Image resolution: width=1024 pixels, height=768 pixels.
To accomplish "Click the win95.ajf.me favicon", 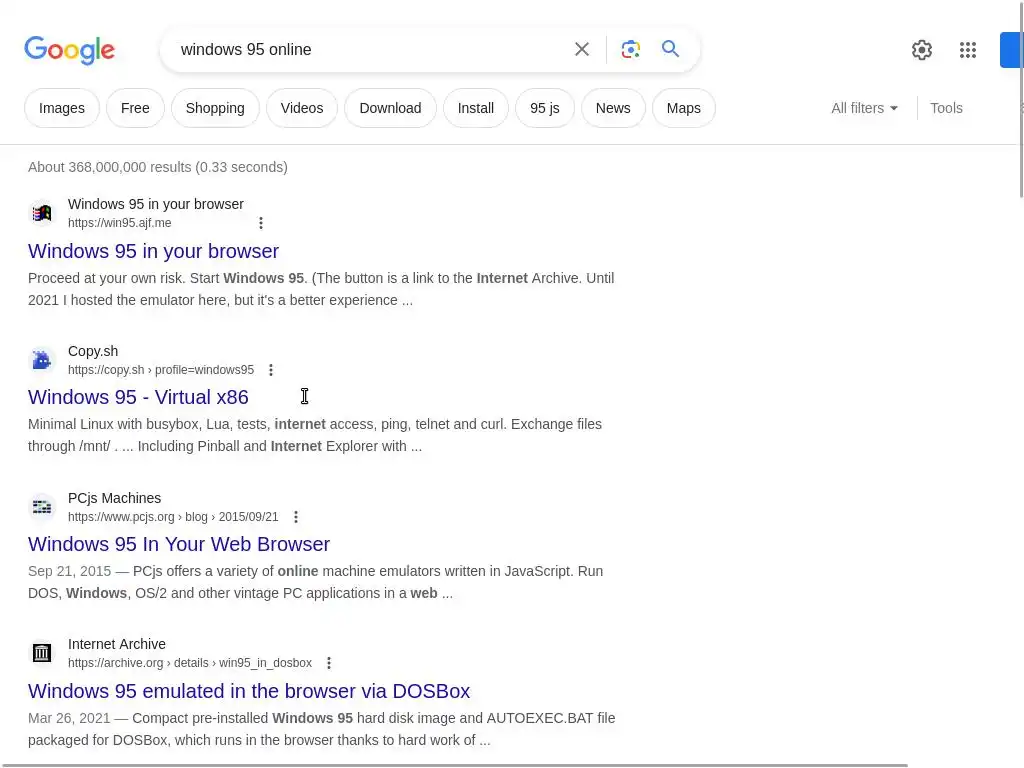I will point(42,213).
